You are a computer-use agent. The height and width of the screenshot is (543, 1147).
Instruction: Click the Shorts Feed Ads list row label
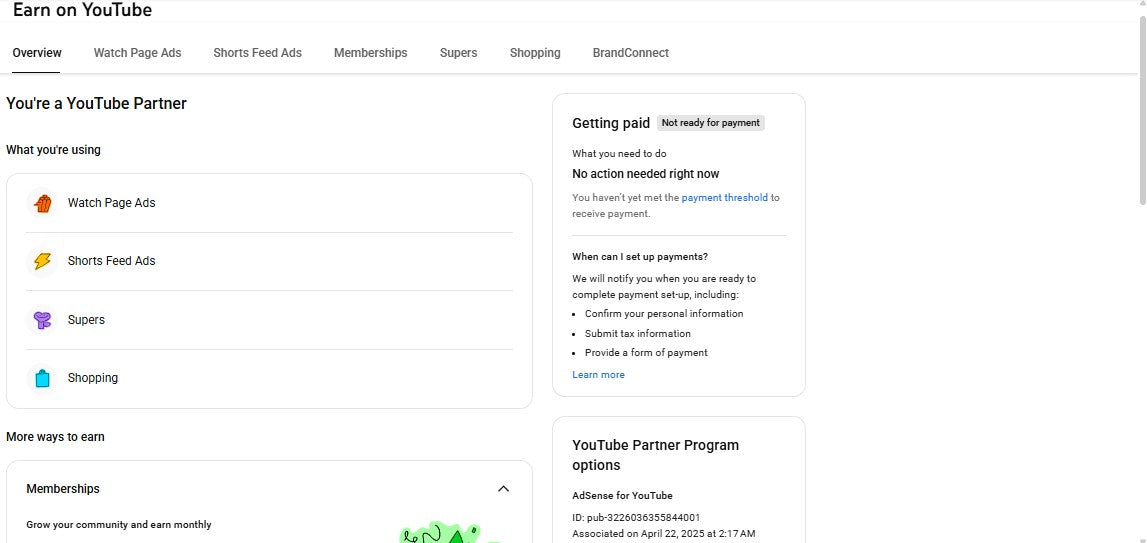[112, 261]
